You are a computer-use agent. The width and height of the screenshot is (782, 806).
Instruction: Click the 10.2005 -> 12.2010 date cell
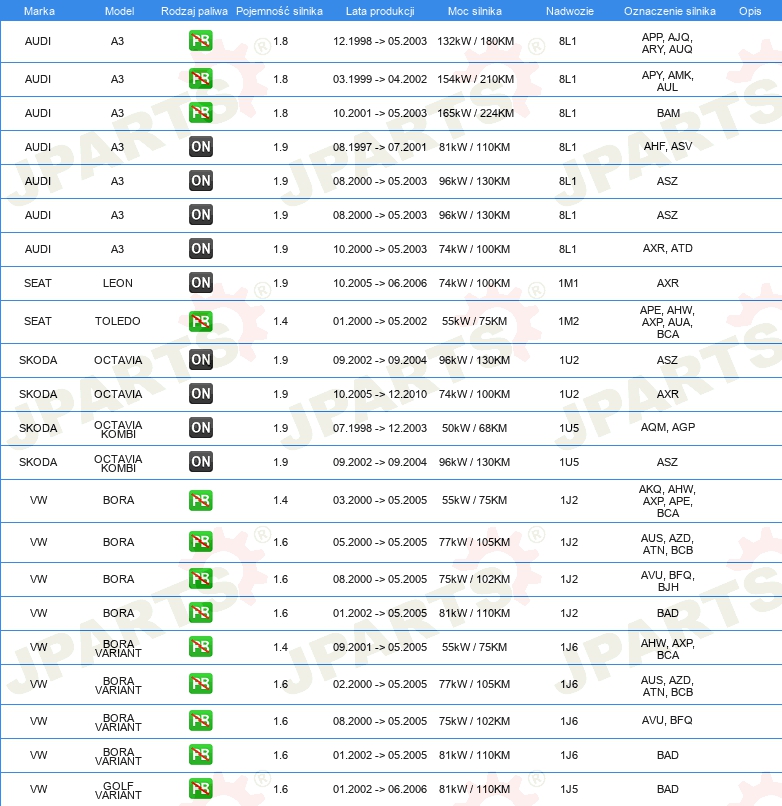tap(379, 394)
